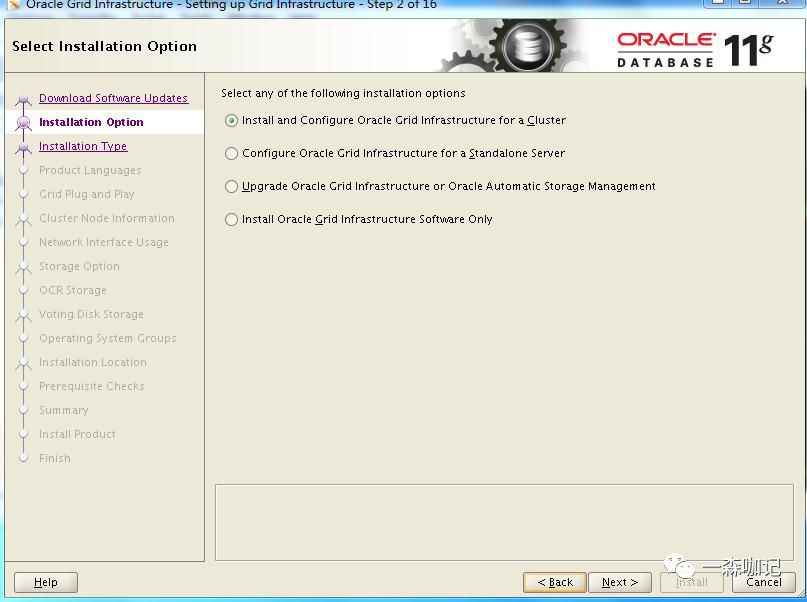
Task: Pick Install Oracle Grid Infrastructure Software Only
Action: (232, 219)
